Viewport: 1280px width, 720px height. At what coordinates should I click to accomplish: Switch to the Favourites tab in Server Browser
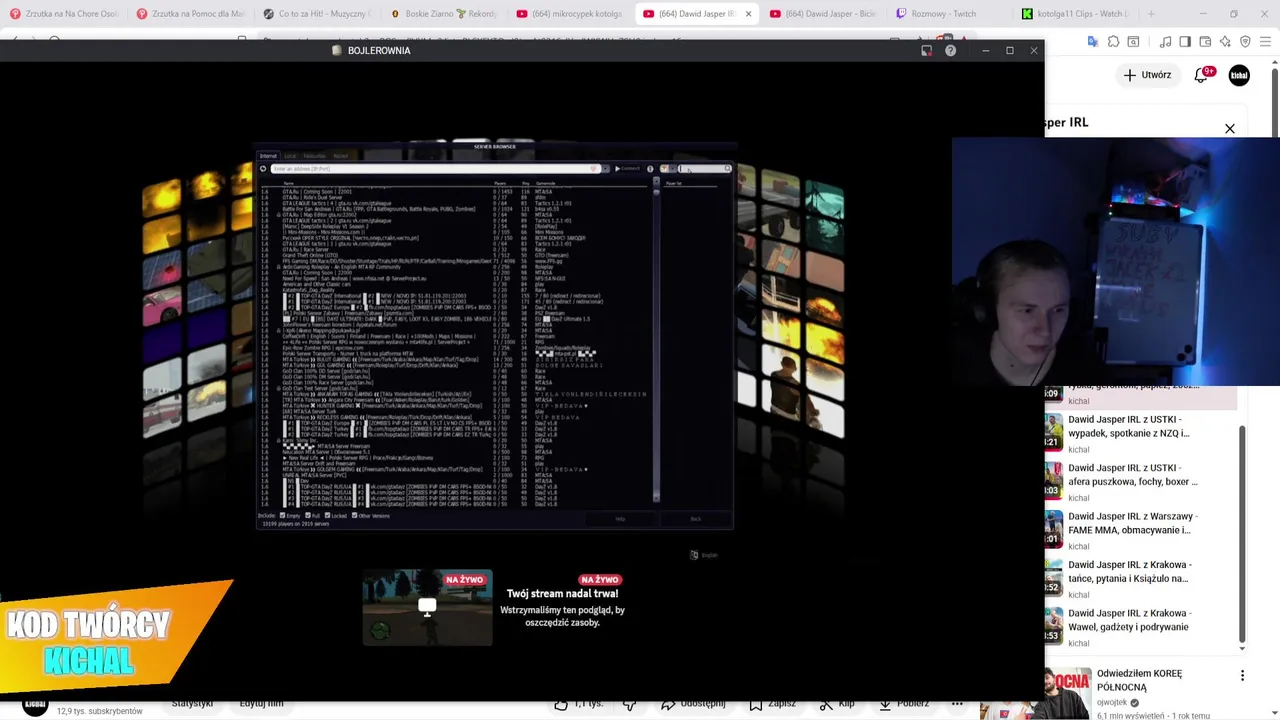(x=314, y=156)
